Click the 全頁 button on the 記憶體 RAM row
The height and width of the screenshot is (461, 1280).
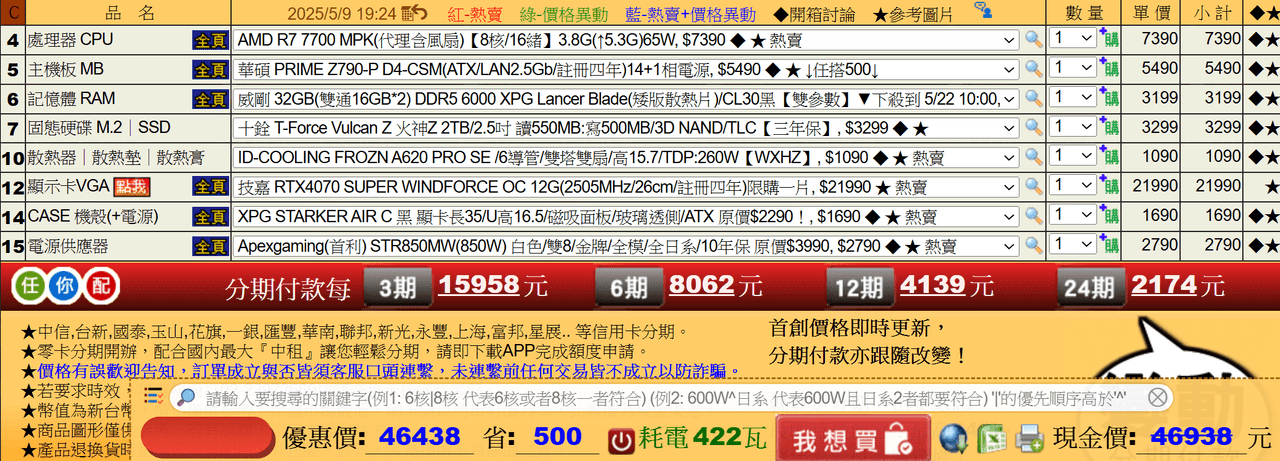tap(210, 99)
